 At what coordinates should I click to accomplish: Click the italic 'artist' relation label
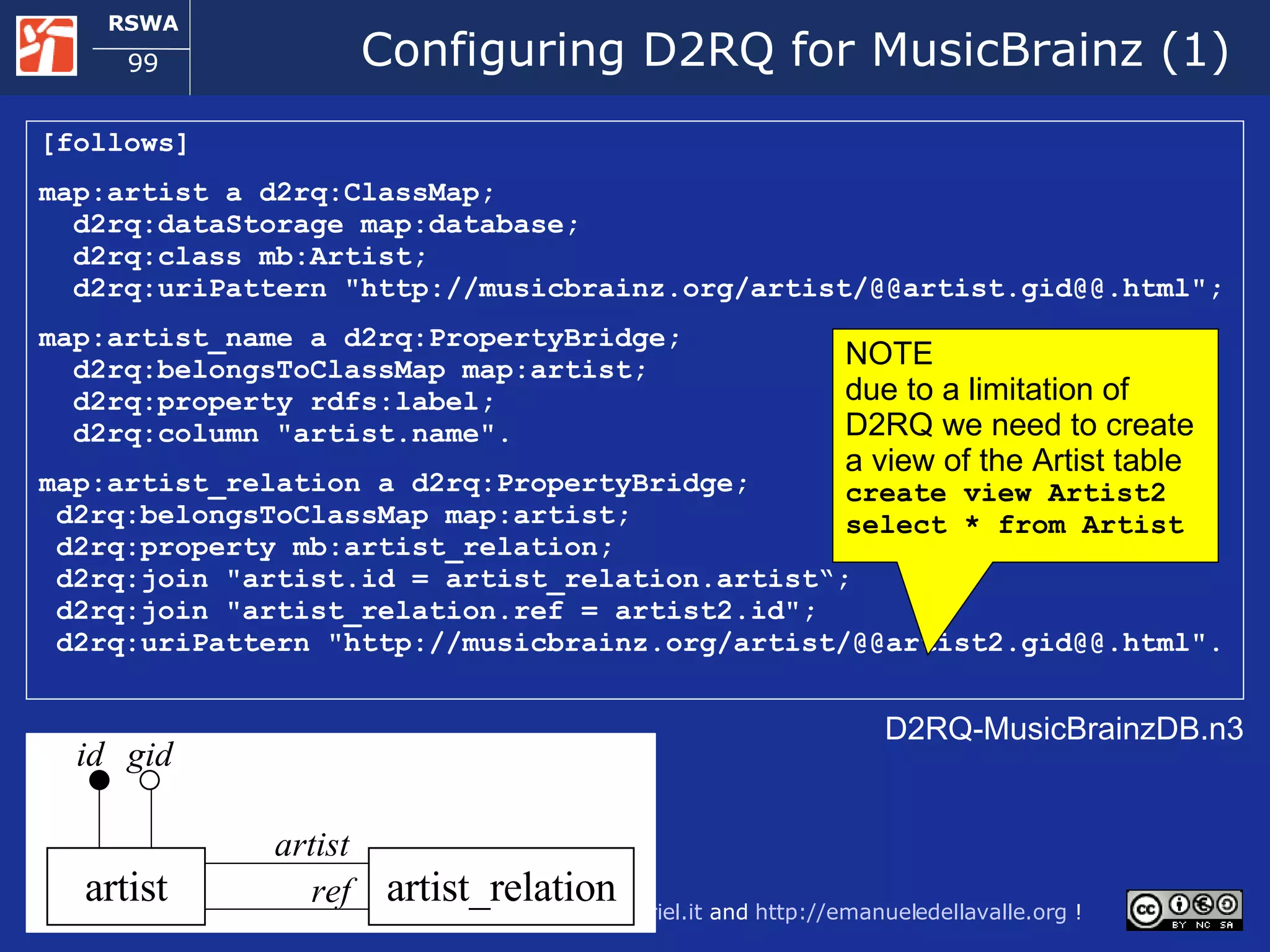[x=312, y=845]
